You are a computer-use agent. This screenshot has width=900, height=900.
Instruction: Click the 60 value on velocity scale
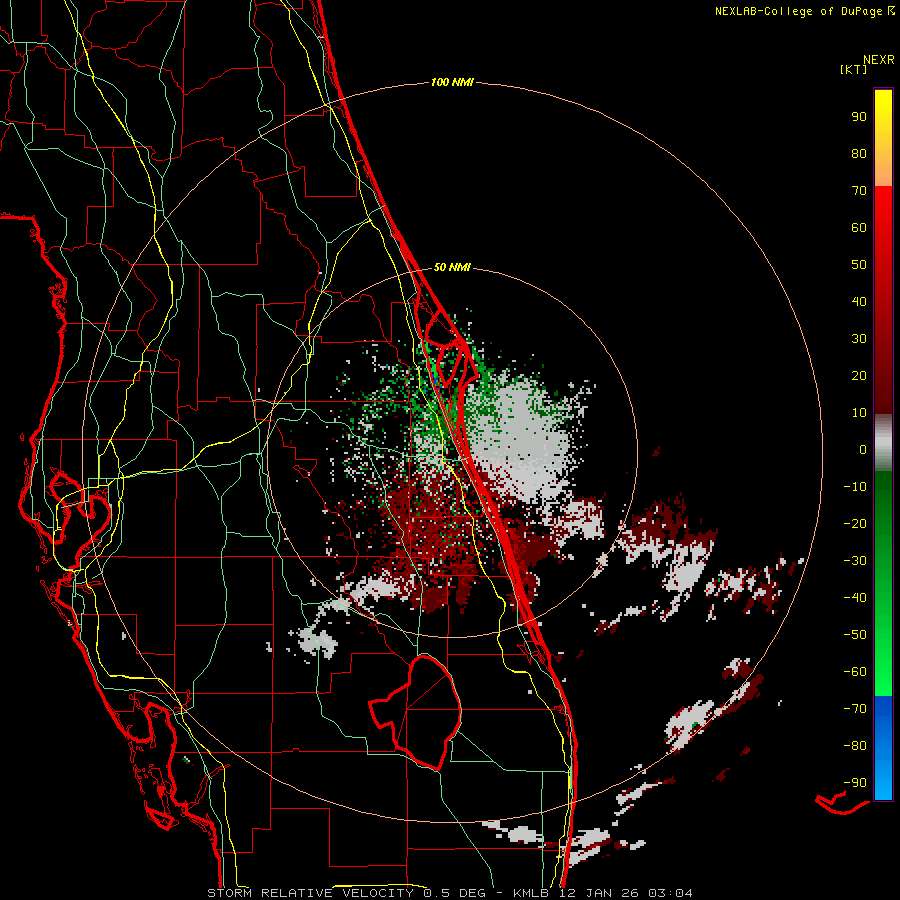tap(859, 228)
